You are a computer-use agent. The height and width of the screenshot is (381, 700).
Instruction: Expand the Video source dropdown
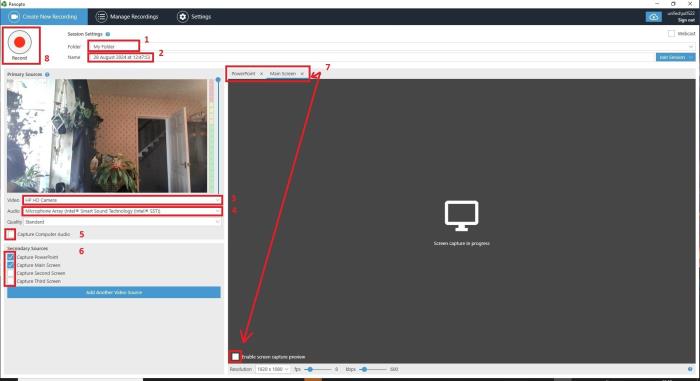[122, 200]
